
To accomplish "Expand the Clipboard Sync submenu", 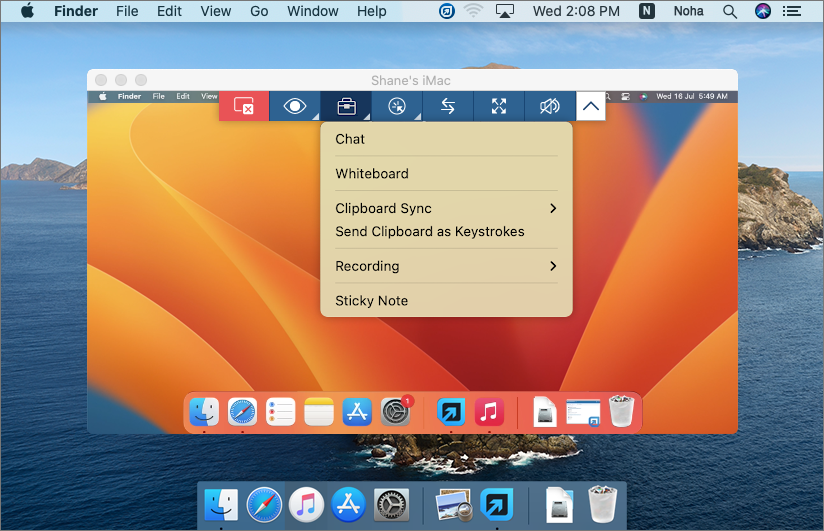I will click(x=446, y=208).
